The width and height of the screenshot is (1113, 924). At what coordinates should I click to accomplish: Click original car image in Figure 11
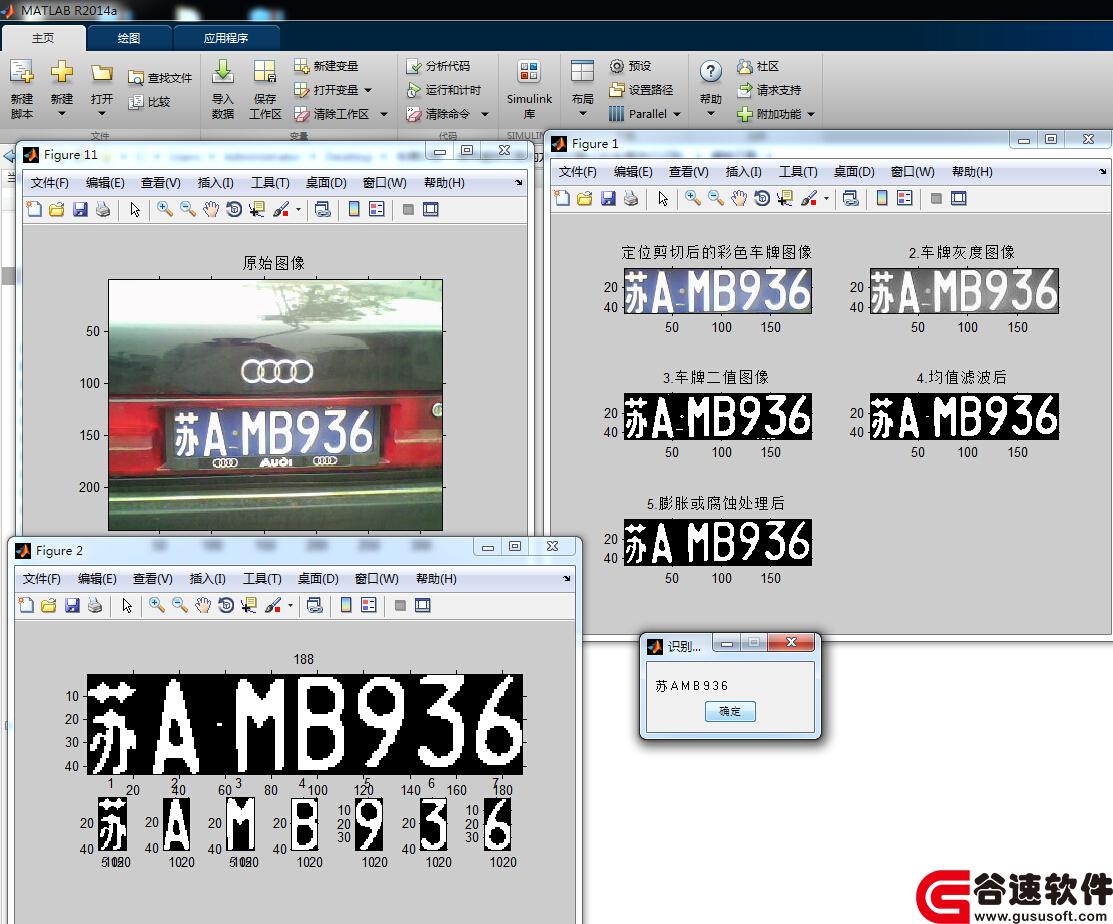(275, 405)
